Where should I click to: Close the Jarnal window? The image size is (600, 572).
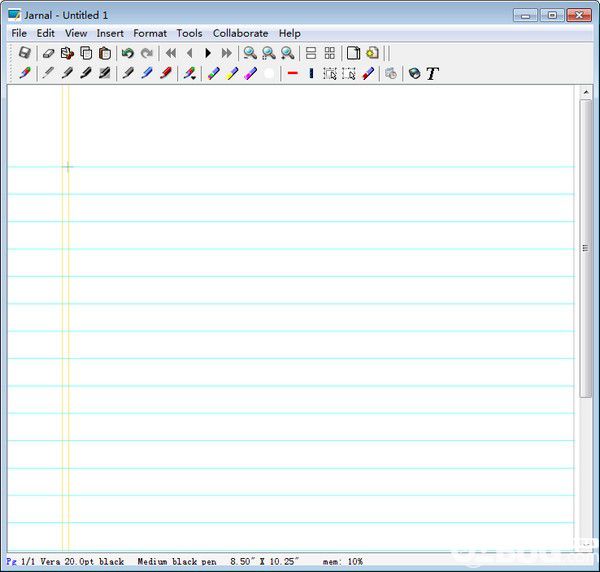[x=579, y=15]
